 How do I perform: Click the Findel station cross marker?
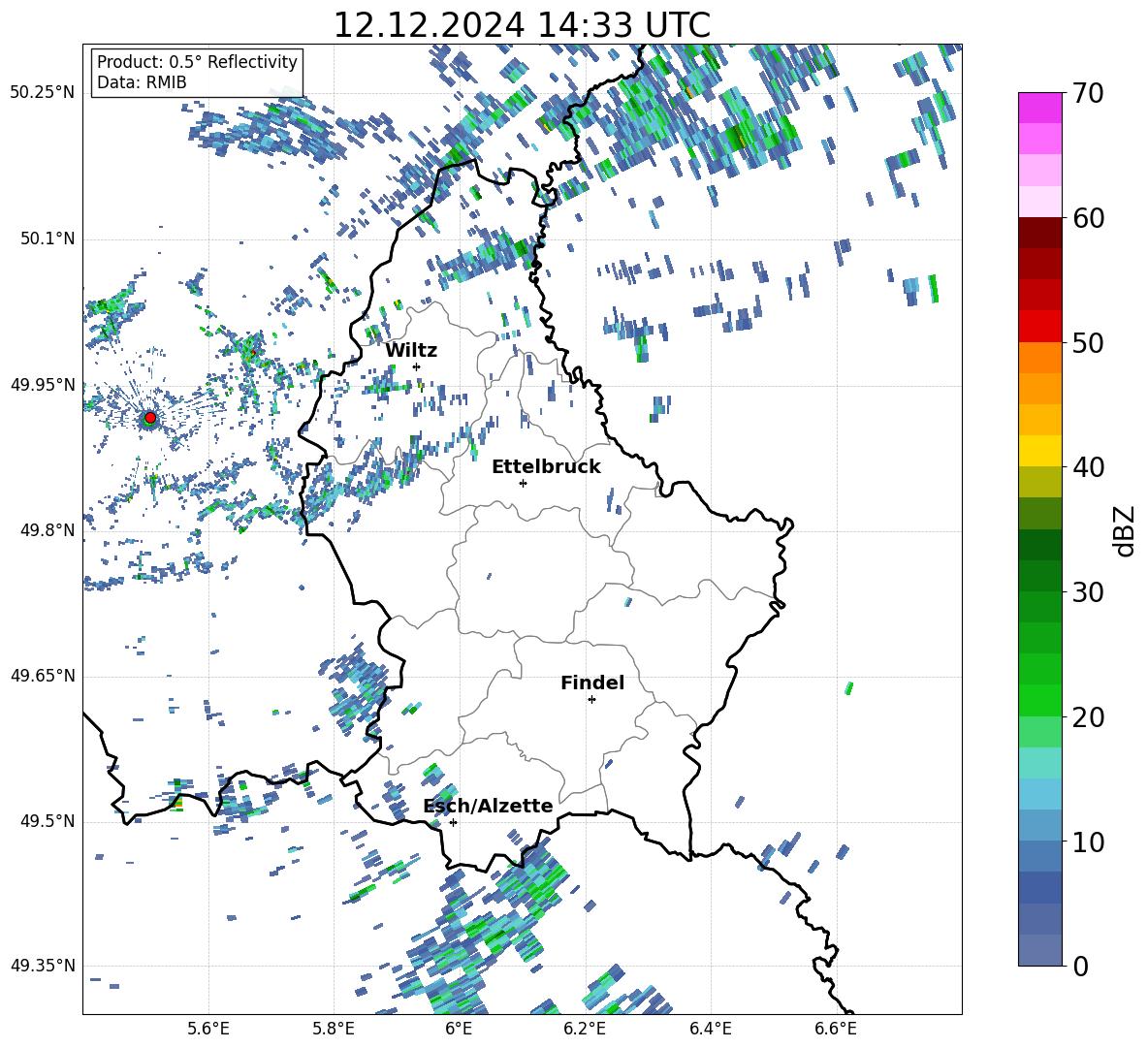click(591, 700)
